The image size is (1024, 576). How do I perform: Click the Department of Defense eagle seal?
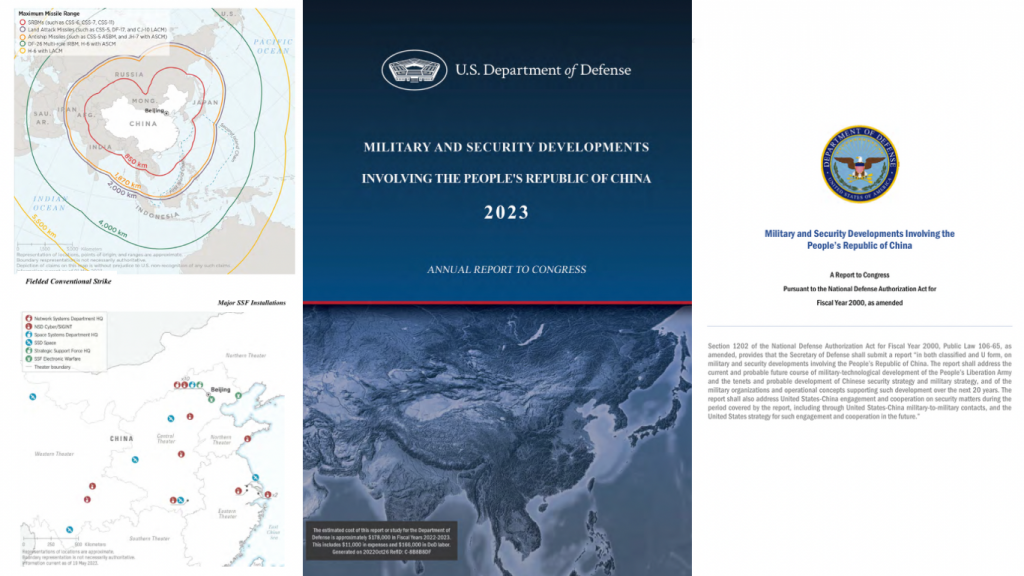pyautogui.click(x=859, y=165)
